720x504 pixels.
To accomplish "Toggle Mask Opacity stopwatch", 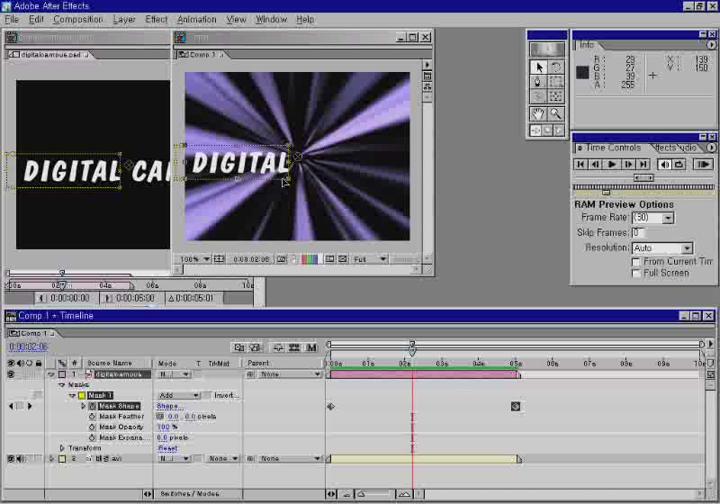I will [x=92, y=427].
